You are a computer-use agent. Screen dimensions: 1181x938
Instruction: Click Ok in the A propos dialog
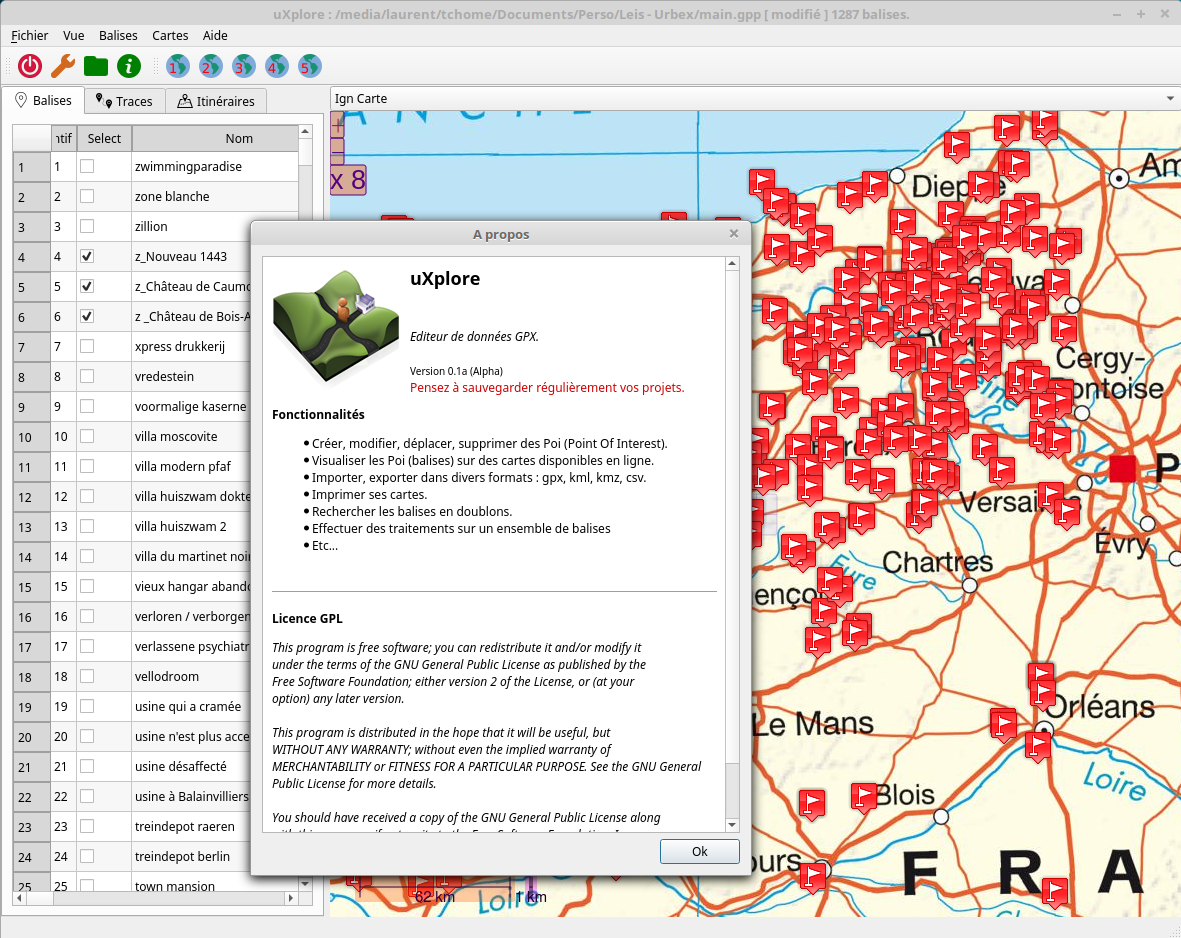[700, 851]
